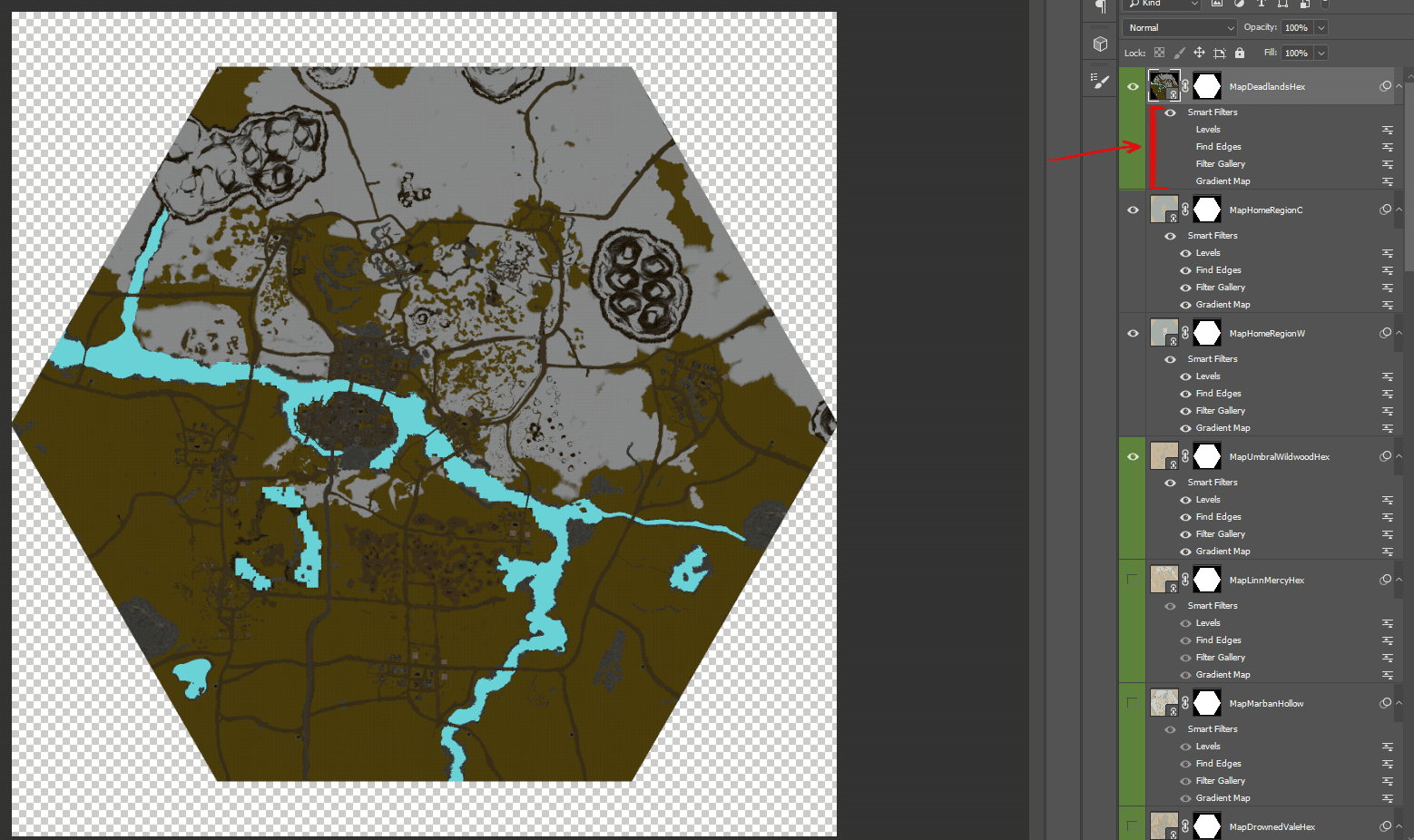The image size is (1414, 840).
Task: Click Gradient Map filter under MapMarbanHollow
Action: pyautogui.click(x=1223, y=798)
